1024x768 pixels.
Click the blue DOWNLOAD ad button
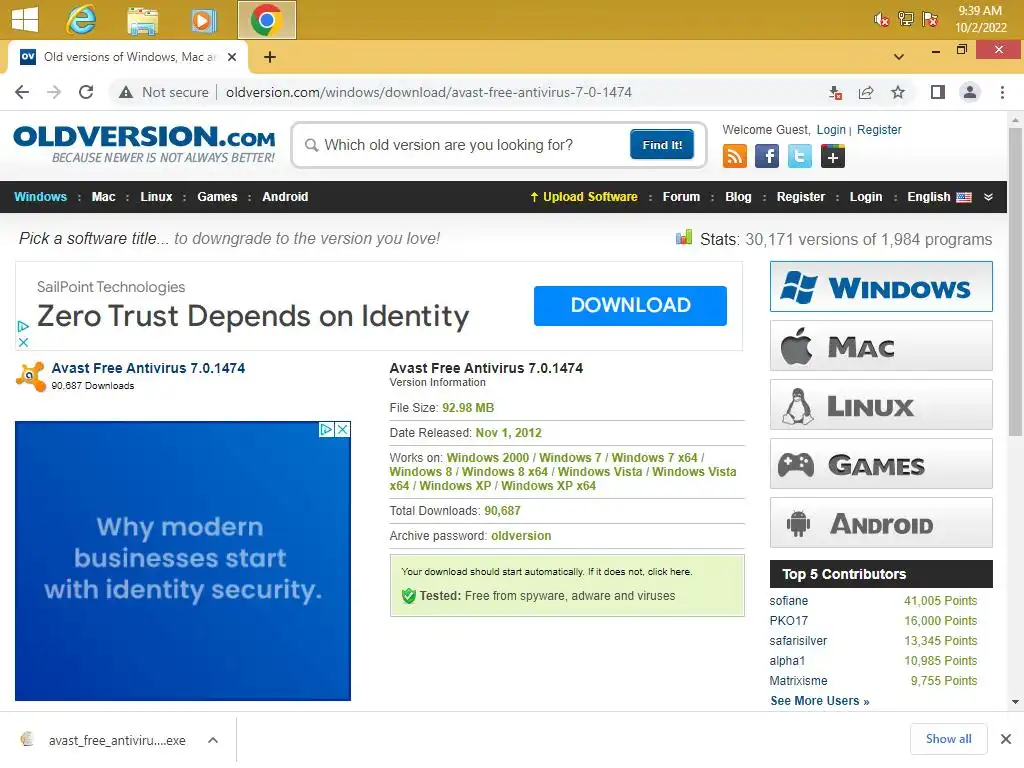pos(630,305)
